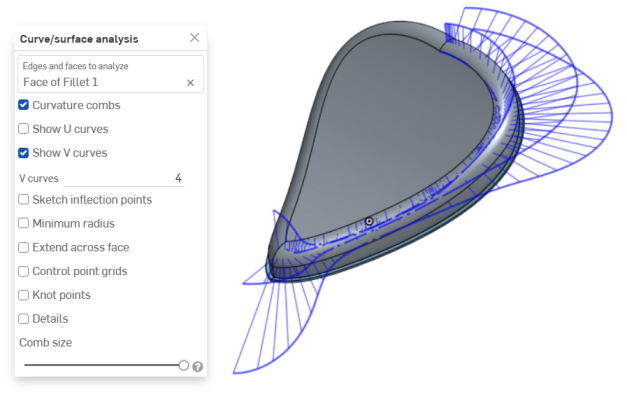Remove Face of Fillet 1 selection

[190, 82]
